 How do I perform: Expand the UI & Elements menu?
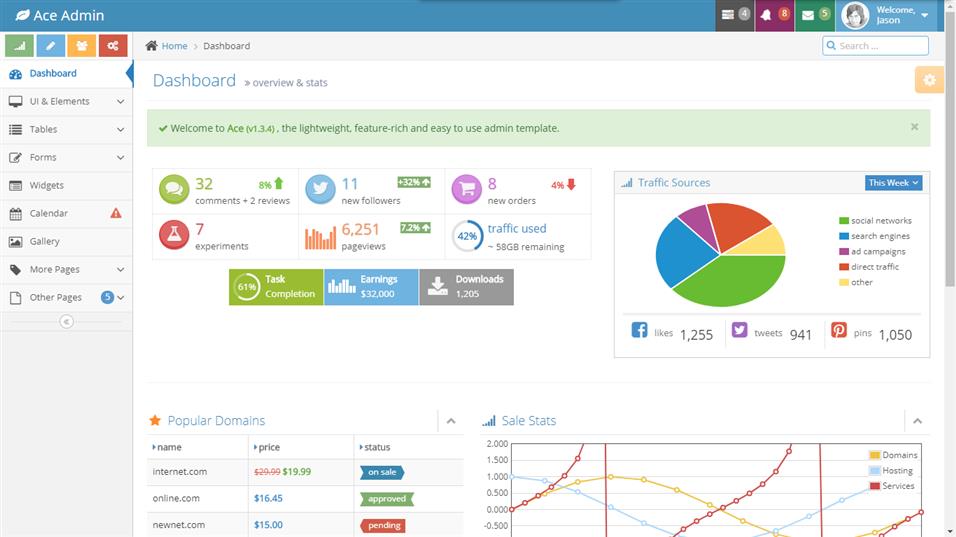point(66,101)
